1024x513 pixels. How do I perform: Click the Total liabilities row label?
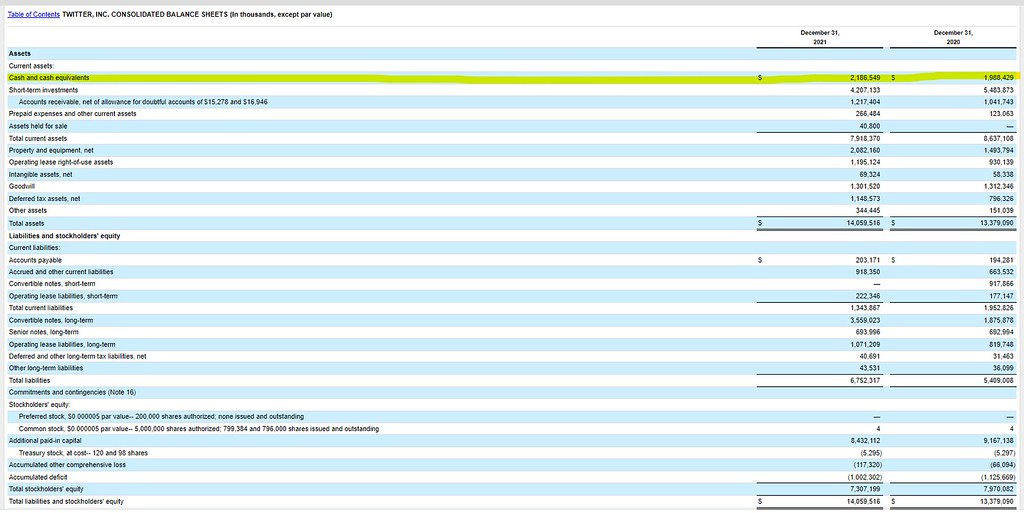(32, 380)
